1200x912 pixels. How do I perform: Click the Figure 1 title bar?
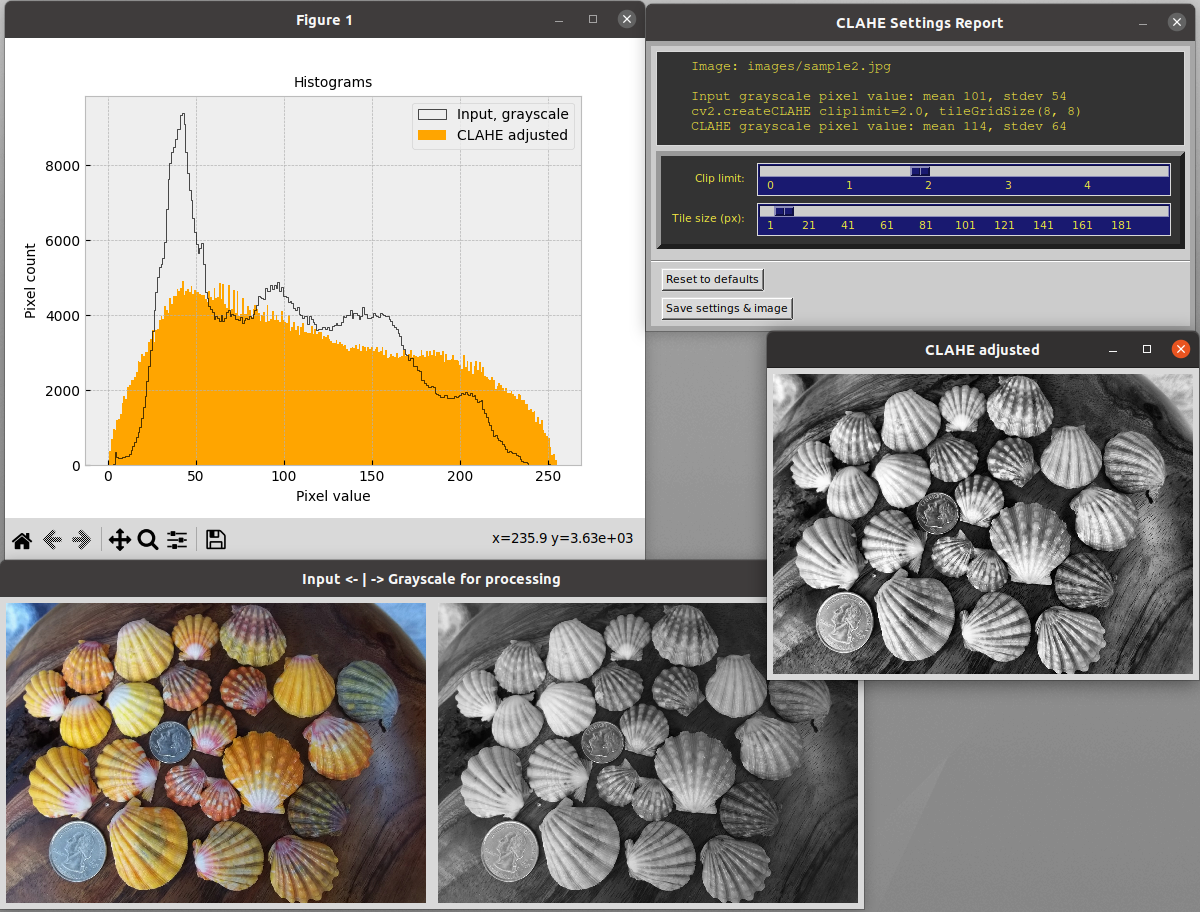coord(324,20)
